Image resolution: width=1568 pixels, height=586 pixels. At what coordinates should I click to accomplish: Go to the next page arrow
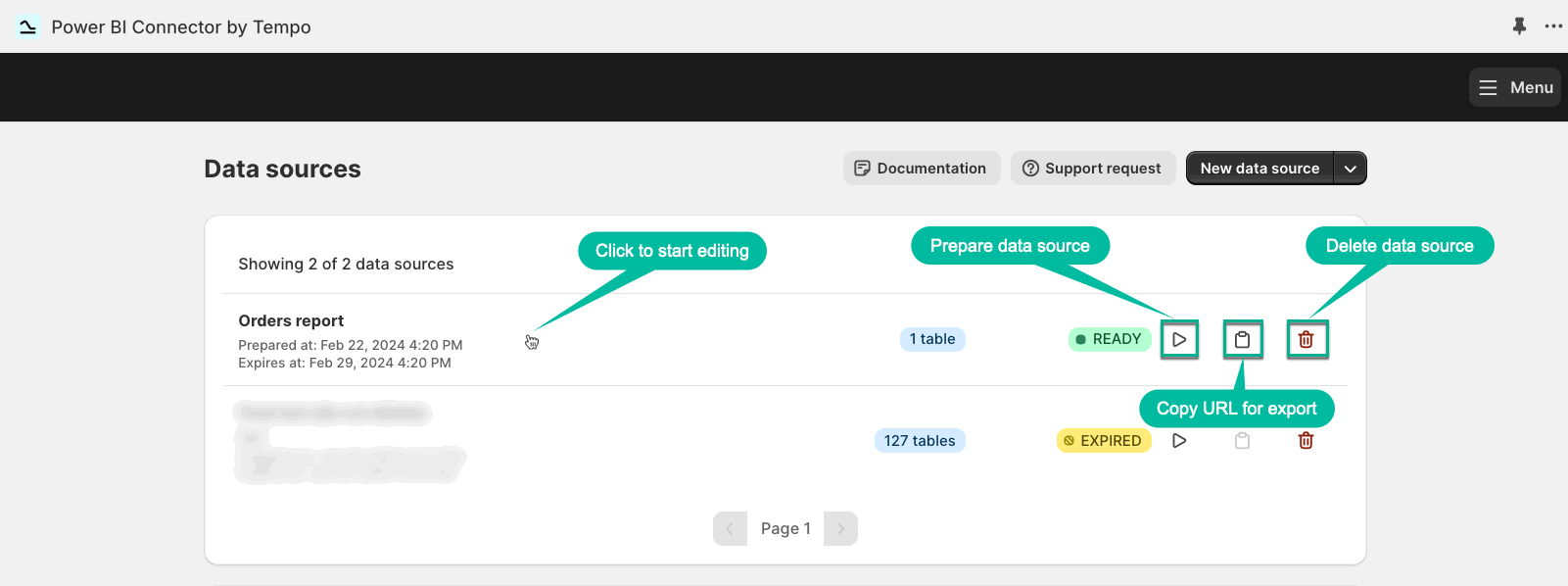click(841, 528)
